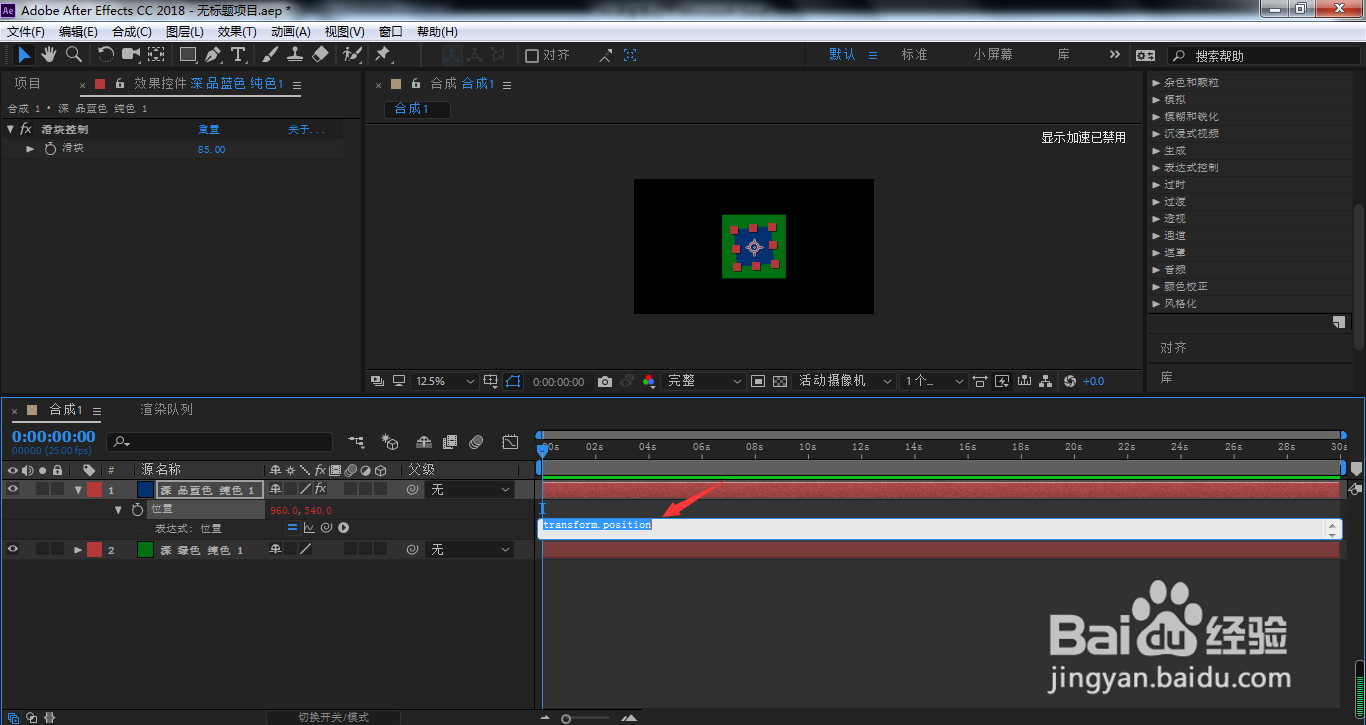This screenshot has height=725, width=1366.
Task: Select the Zoom magnifier tool
Action: click(74, 55)
